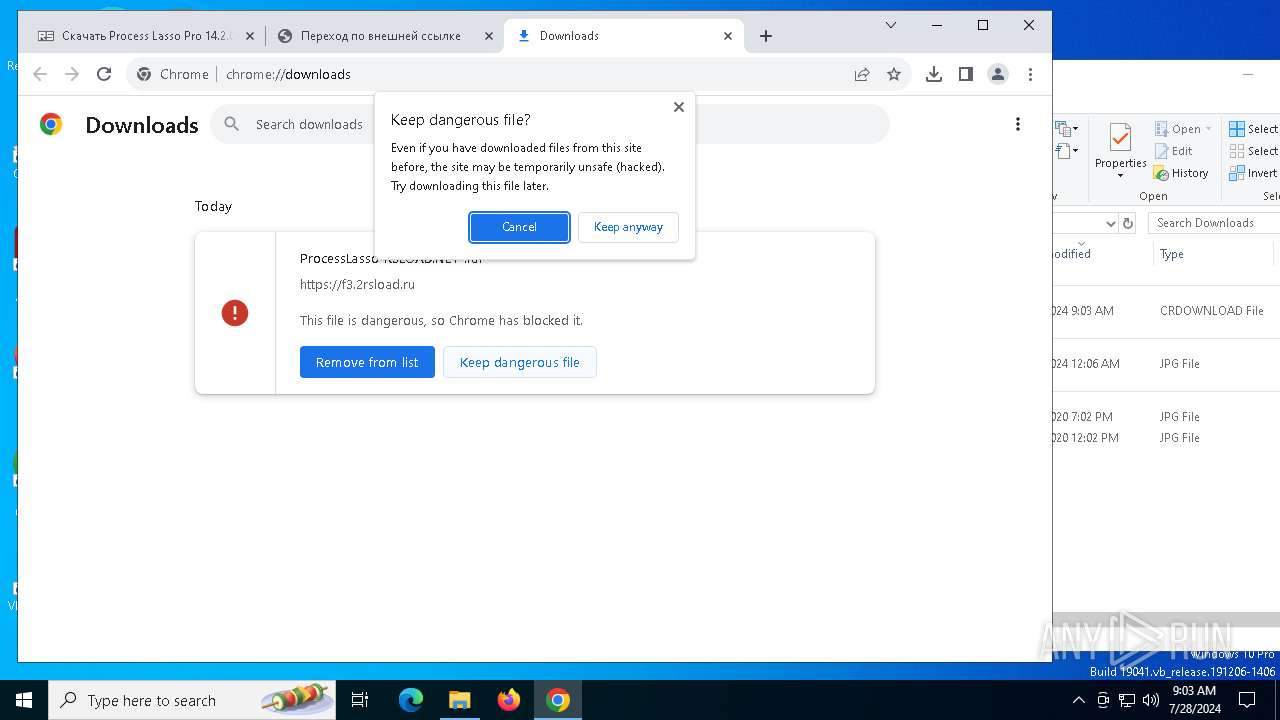Close the Переход по внешней ссылке tab

(x=489, y=36)
